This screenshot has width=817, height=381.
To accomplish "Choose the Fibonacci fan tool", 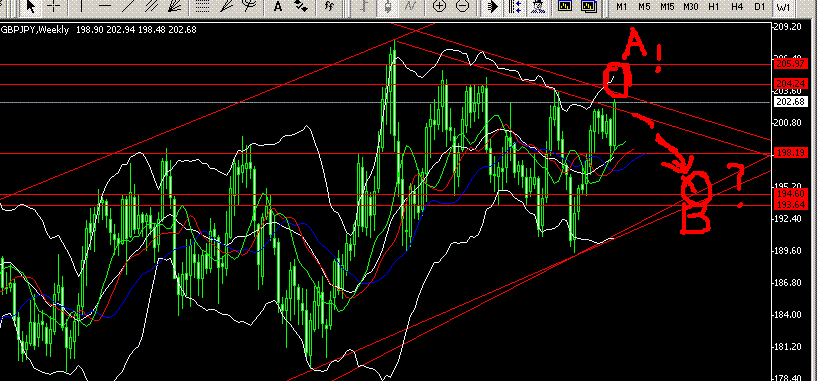I will (226, 6).
